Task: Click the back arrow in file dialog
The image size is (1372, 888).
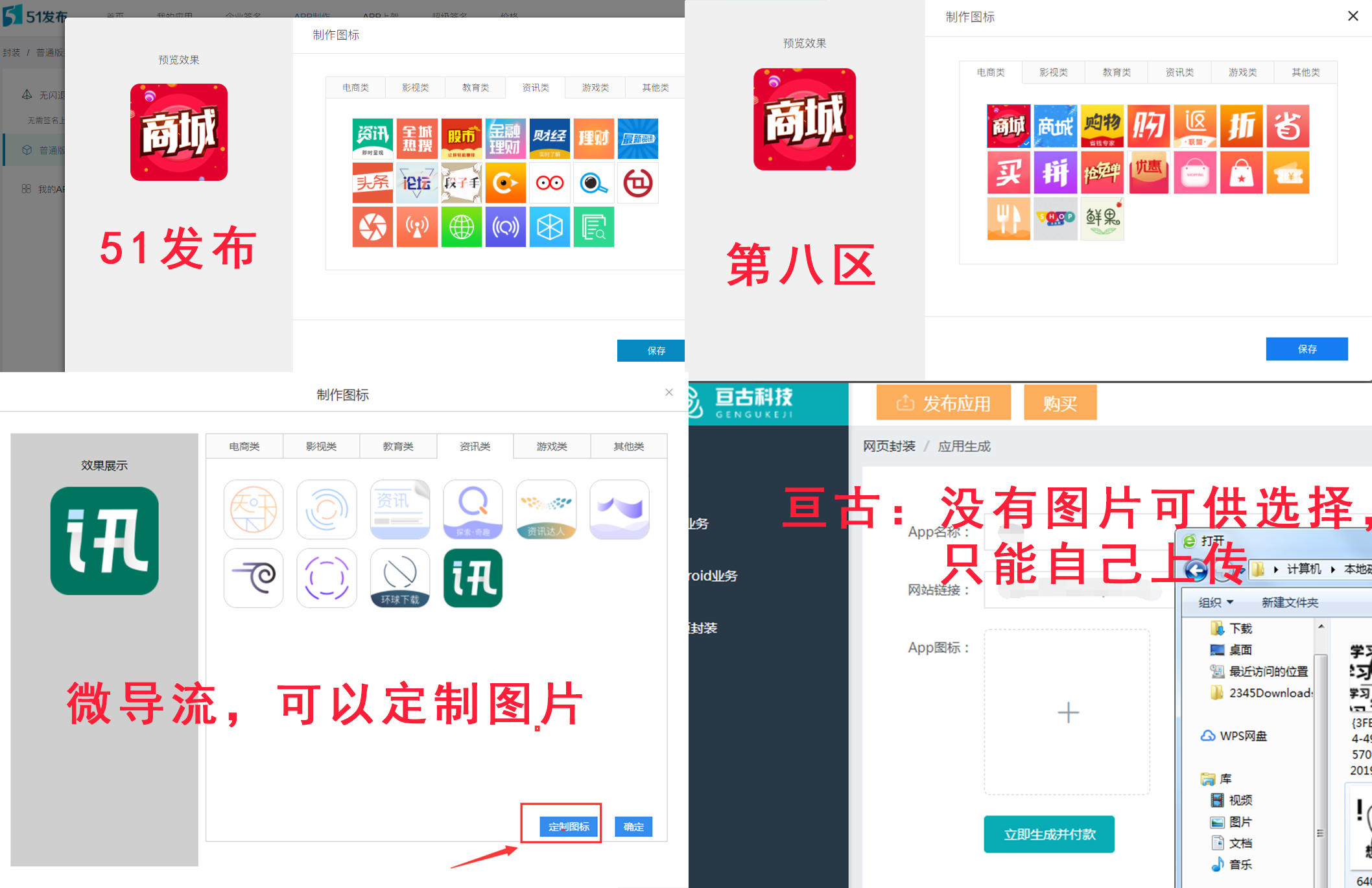Action: coord(1196,570)
